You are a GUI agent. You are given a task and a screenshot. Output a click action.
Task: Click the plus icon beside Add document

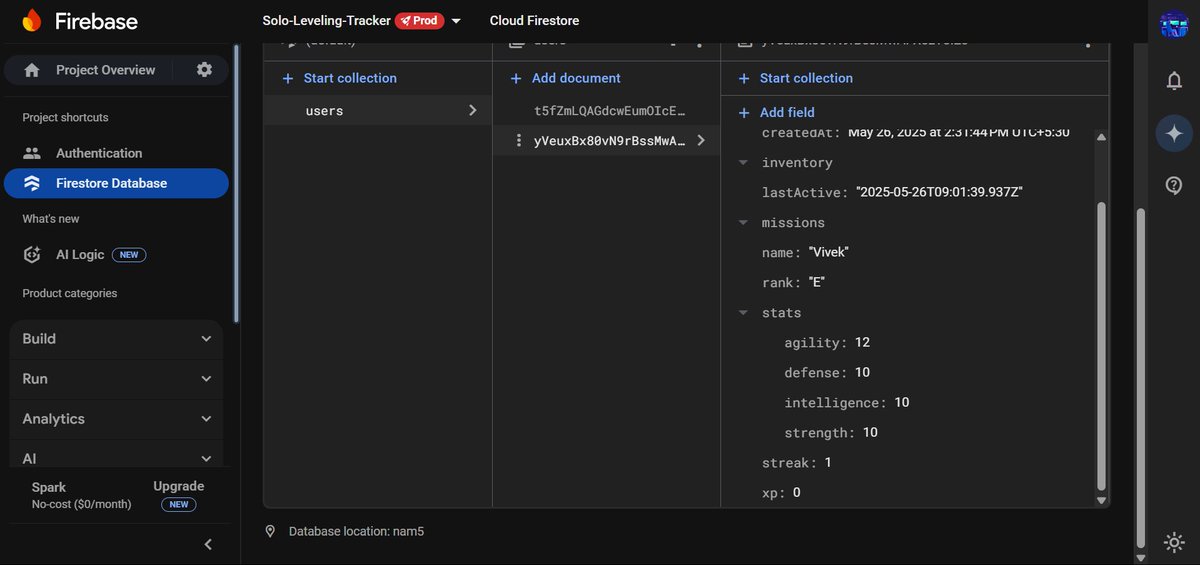(516, 78)
